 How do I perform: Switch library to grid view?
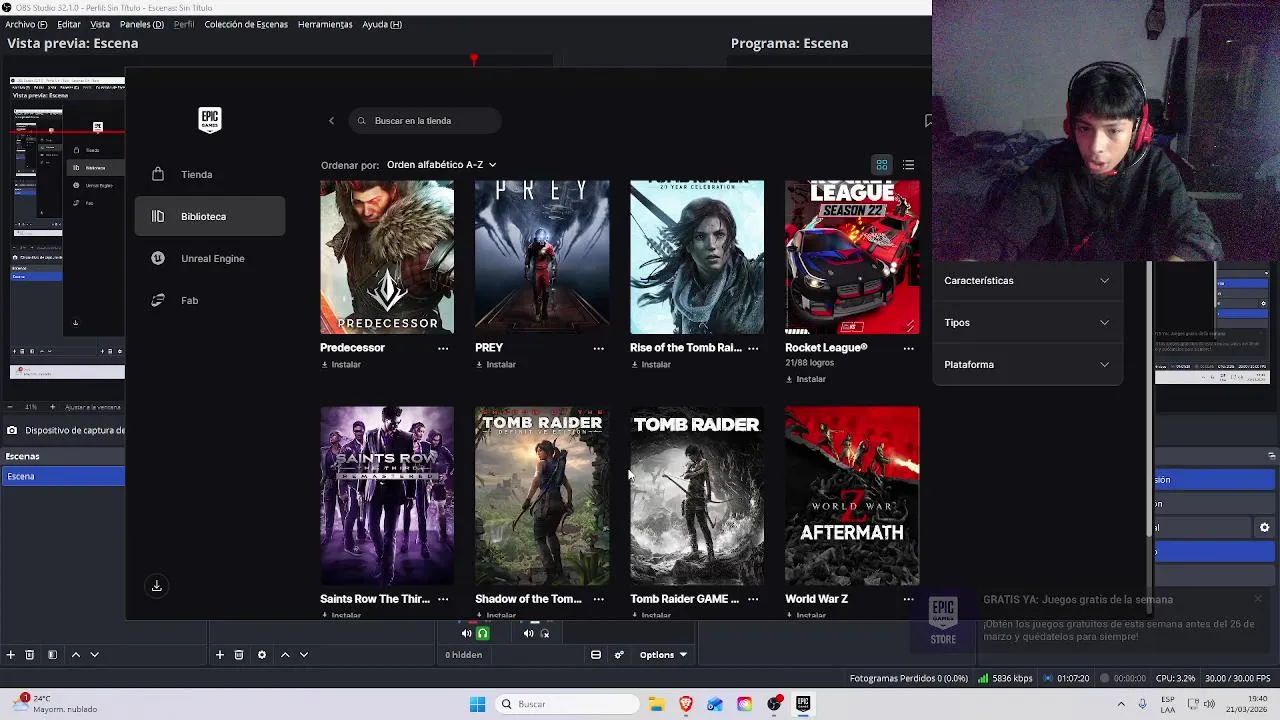point(882,165)
